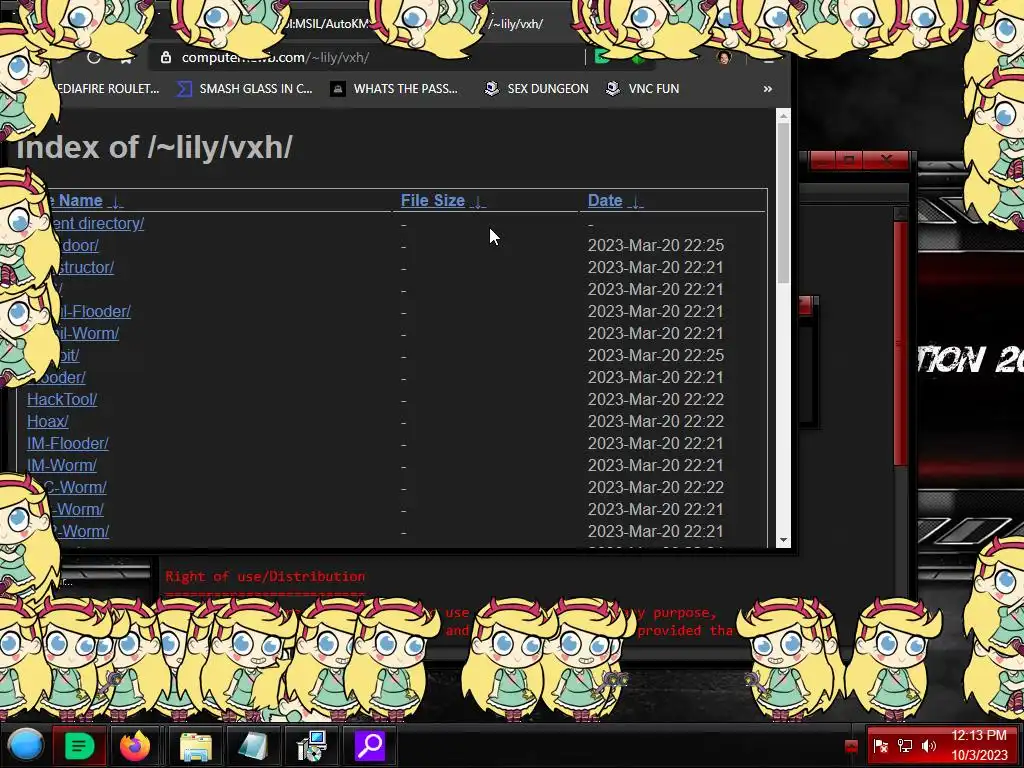Open the VNC FUN bookmark
1024x768 pixels.
(643, 89)
